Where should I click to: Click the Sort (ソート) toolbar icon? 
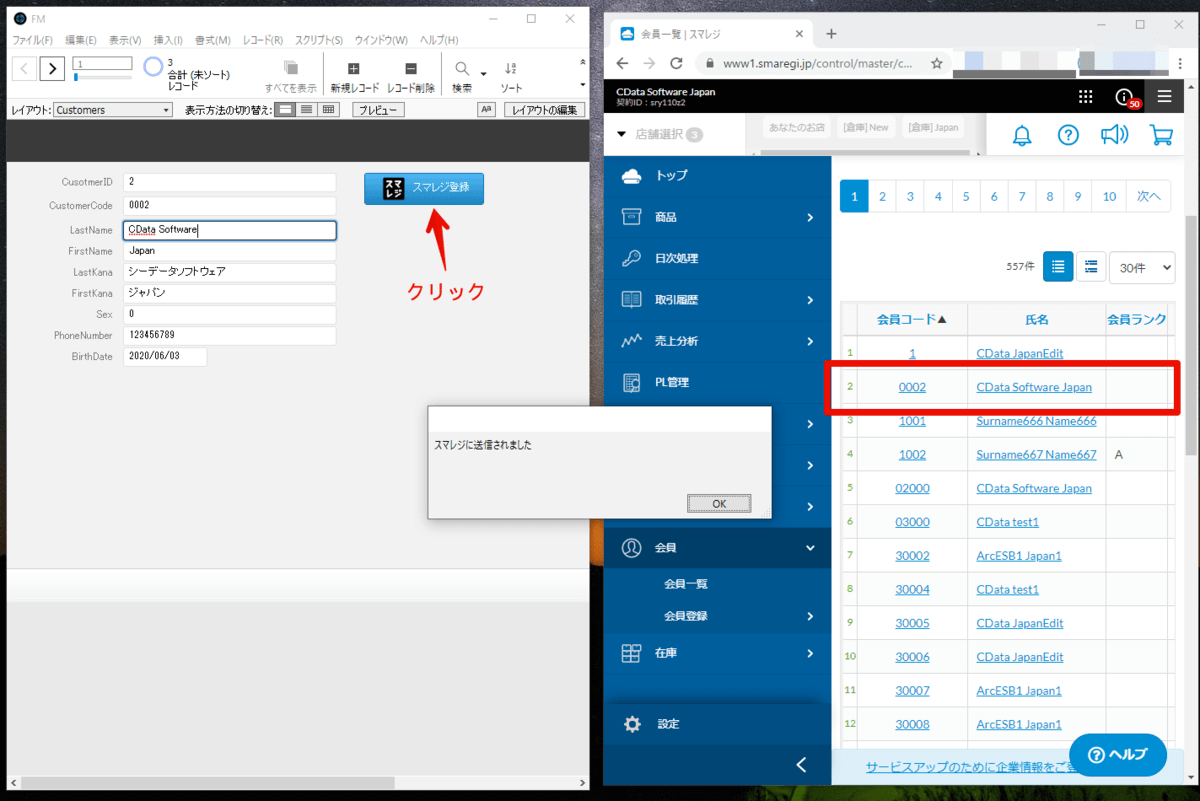[511, 69]
